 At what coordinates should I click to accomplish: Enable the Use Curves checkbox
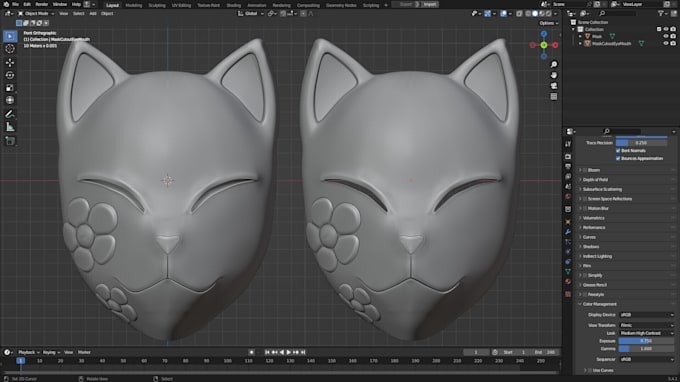(x=589, y=370)
